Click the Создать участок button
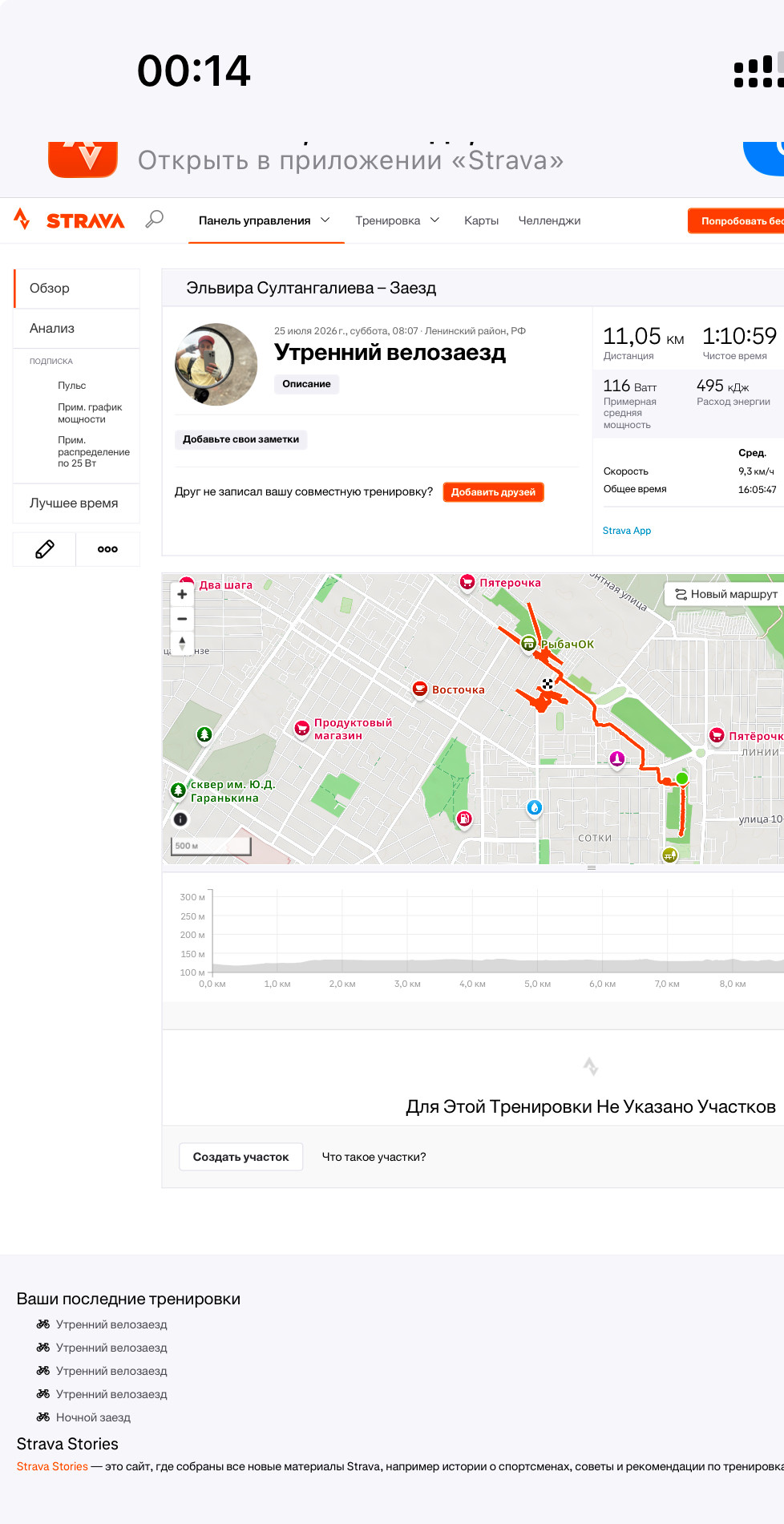Screen dimensions: 784x1524 pyautogui.click(x=240, y=1157)
